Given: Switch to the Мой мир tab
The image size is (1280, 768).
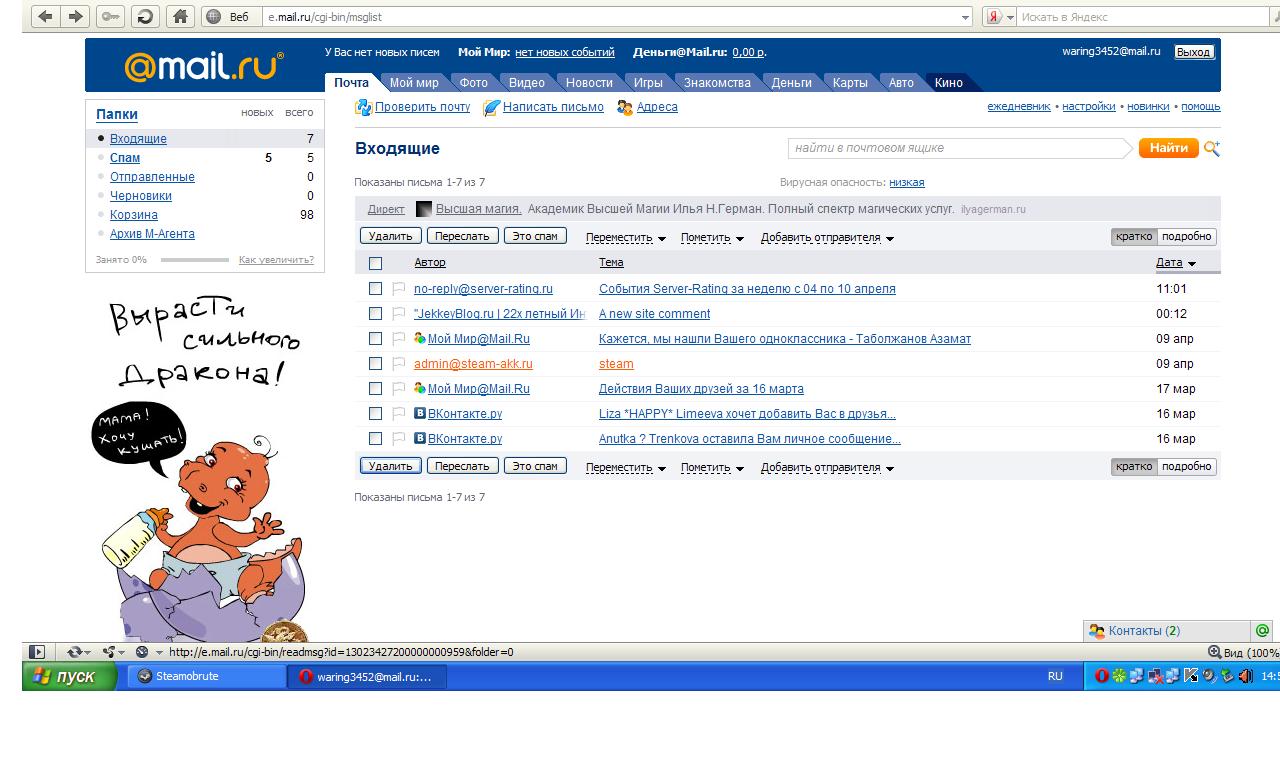Looking at the screenshot, I should [414, 83].
